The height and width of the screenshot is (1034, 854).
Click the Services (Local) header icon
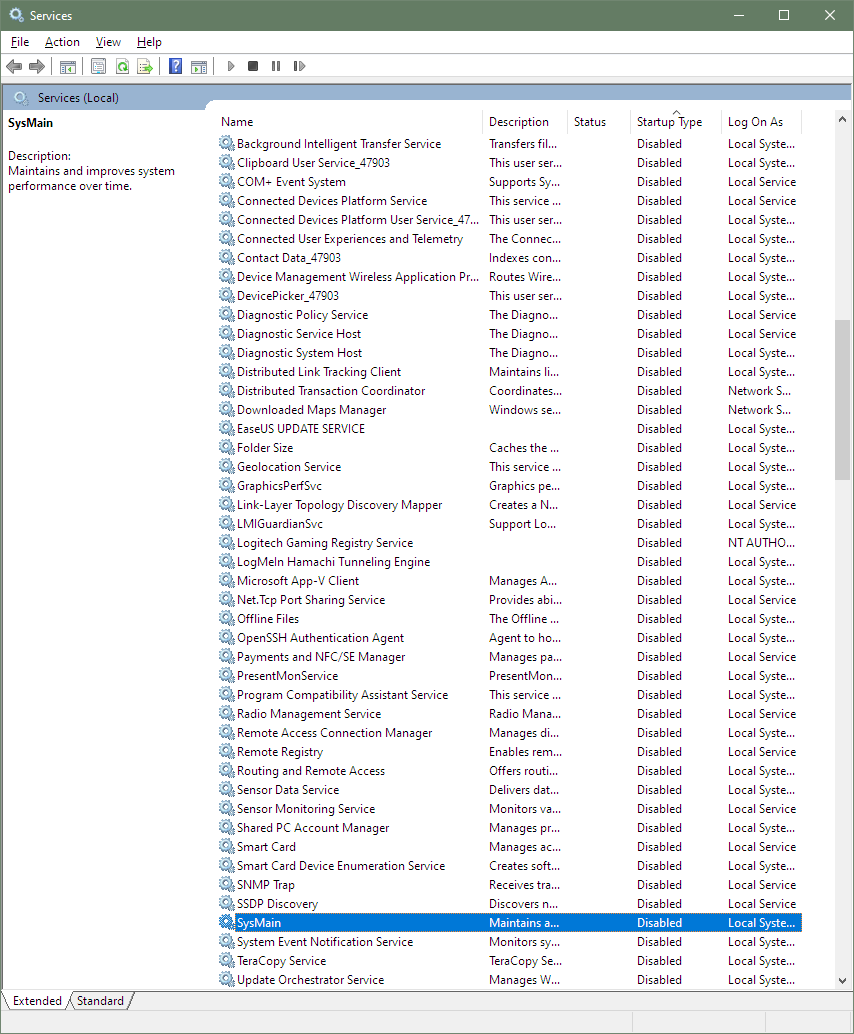coord(21,98)
